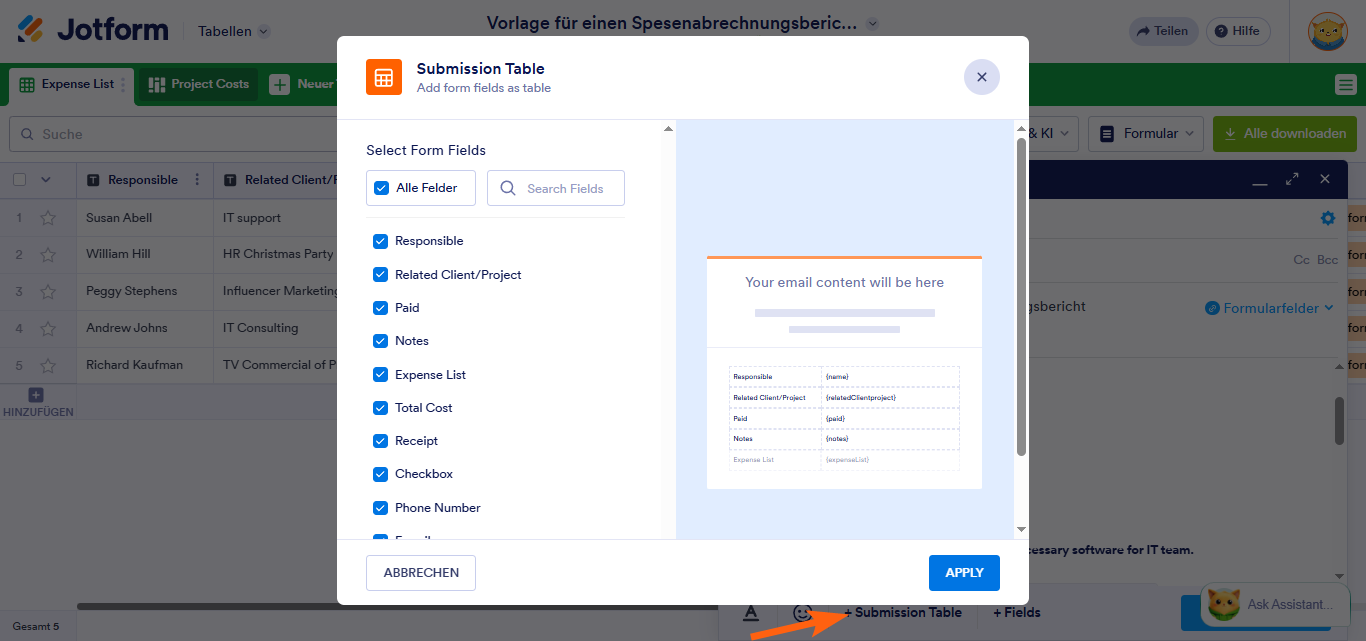Open the Formular dropdown
1366x641 pixels.
coord(1145,133)
